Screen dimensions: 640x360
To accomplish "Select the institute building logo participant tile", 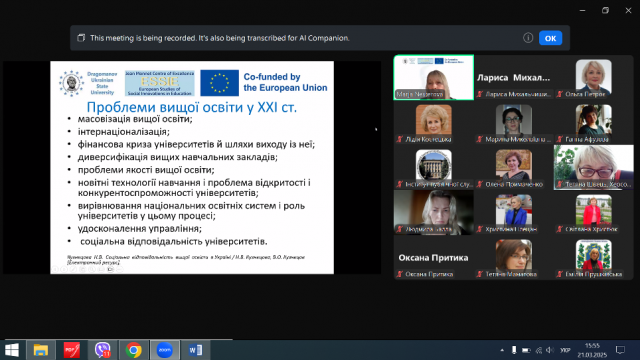I will click(433, 167).
